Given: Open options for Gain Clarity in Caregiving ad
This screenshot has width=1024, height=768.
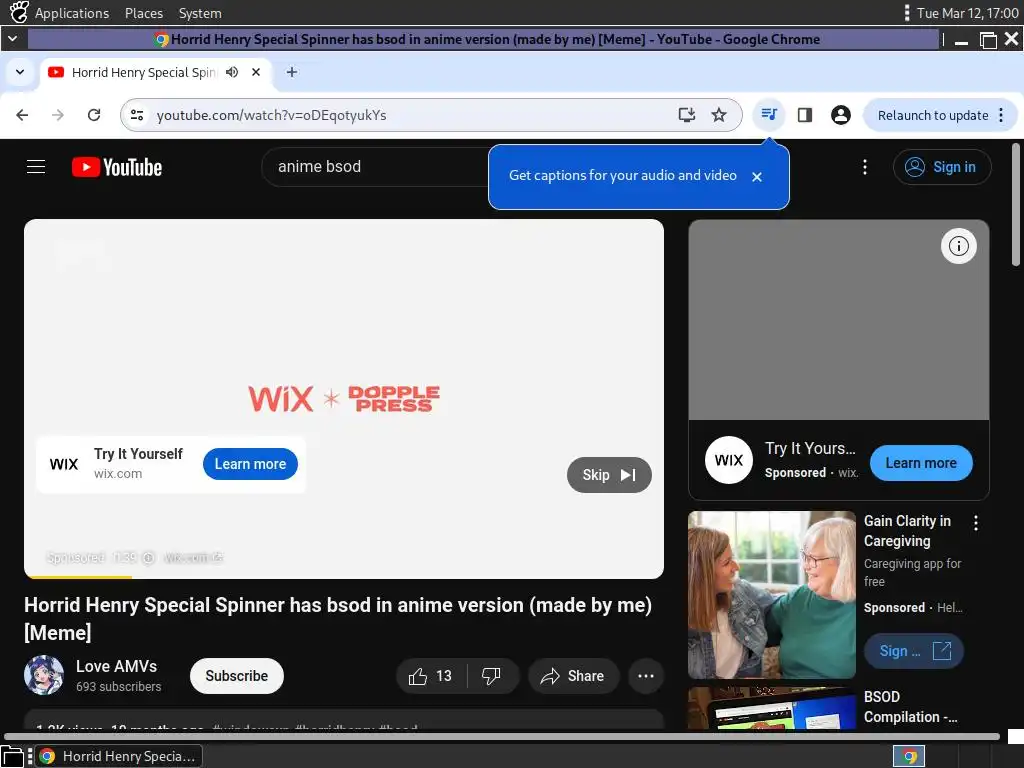Looking at the screenshot, I should (x=976, y=522).
